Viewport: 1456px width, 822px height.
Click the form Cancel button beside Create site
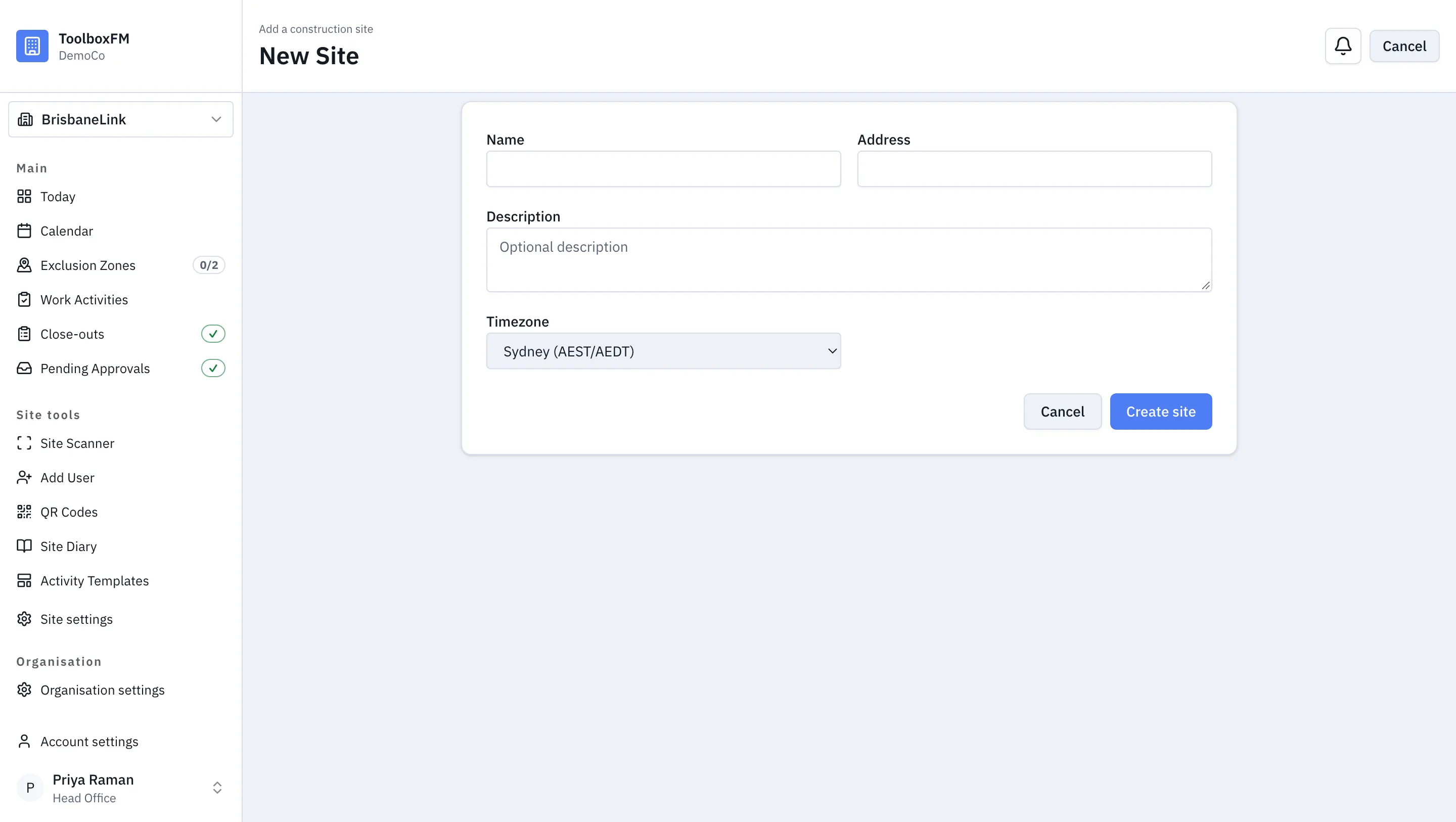tap(1063, 412)
